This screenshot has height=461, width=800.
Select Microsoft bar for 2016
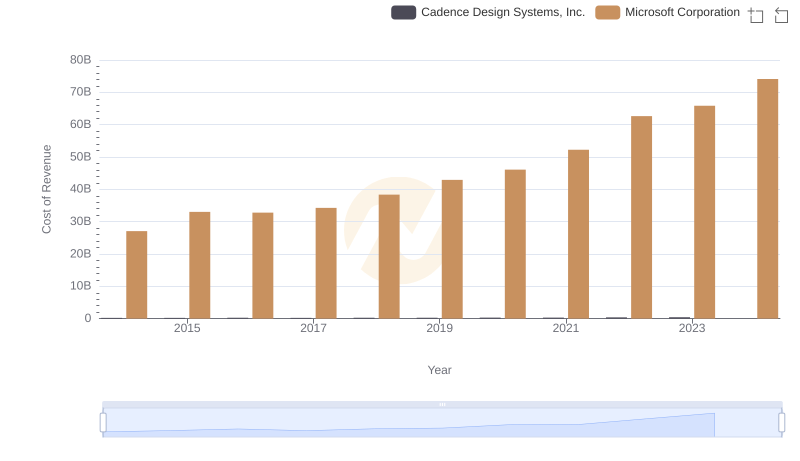(x=263, y=266)
